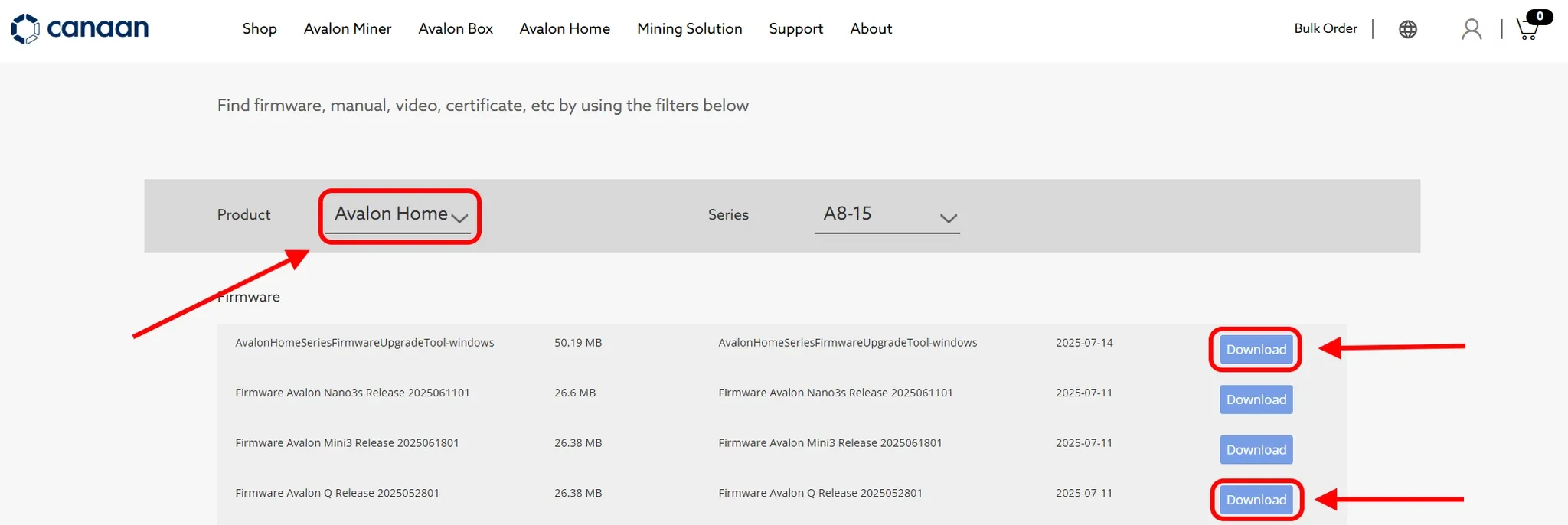Open the About menu

click(x=871, y=29)
